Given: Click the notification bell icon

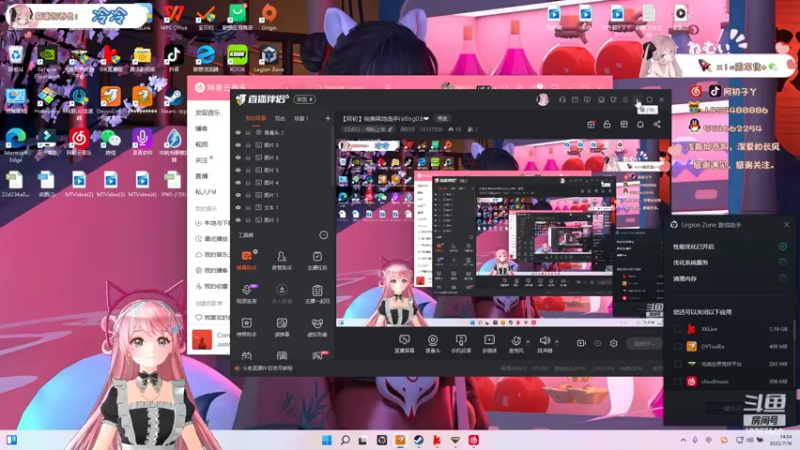Looking at the screenshot, I should point(640,124).
